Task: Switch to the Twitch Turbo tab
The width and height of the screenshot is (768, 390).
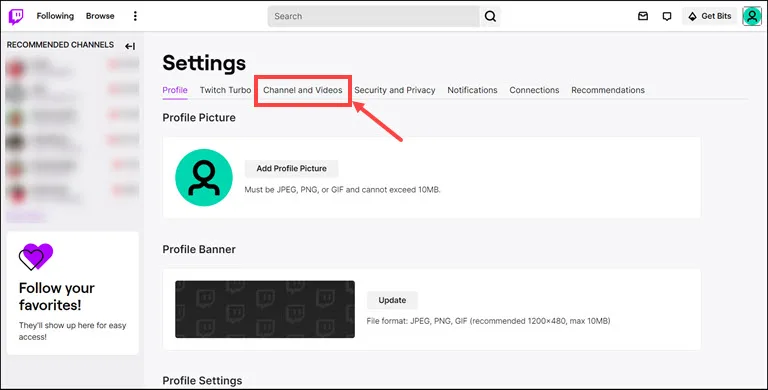Action: 225,90
